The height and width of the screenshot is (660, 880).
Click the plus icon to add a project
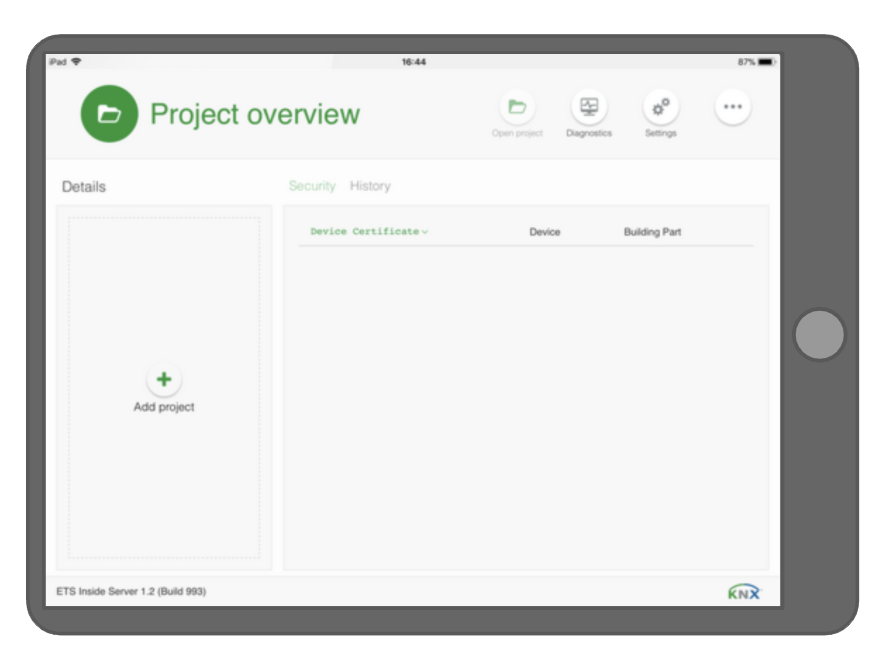[166, 378]
